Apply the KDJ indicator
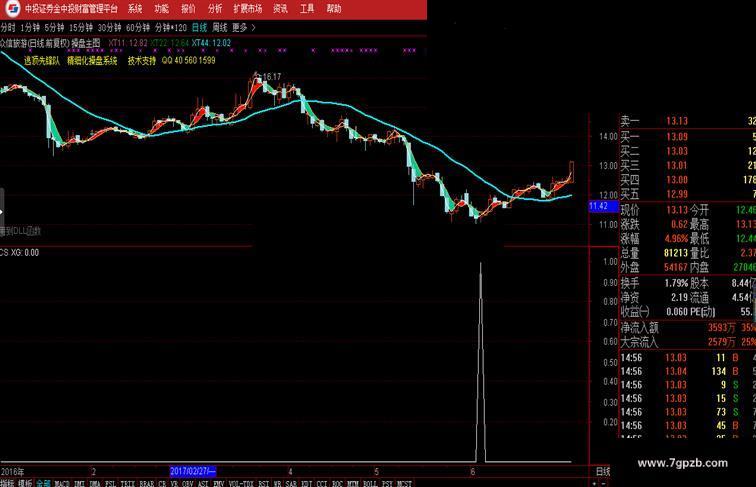Screen dimensions: 756x487 pyautogui.click(x=307, y=483)
